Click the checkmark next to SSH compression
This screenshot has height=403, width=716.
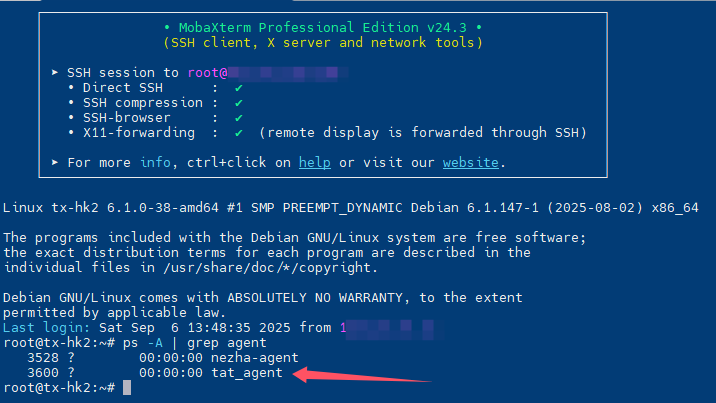click(238, 103)
